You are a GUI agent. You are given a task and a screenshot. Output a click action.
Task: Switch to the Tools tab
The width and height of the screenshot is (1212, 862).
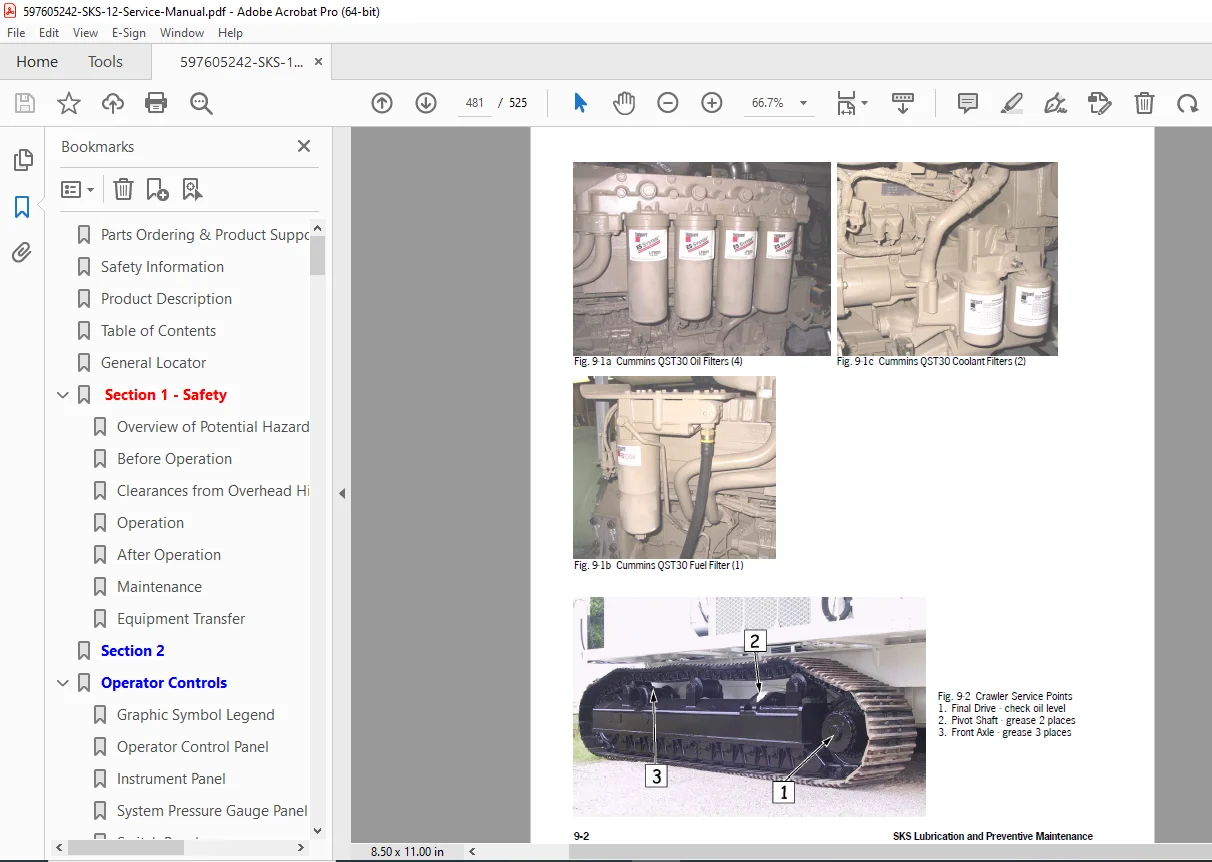coord(105,61)
